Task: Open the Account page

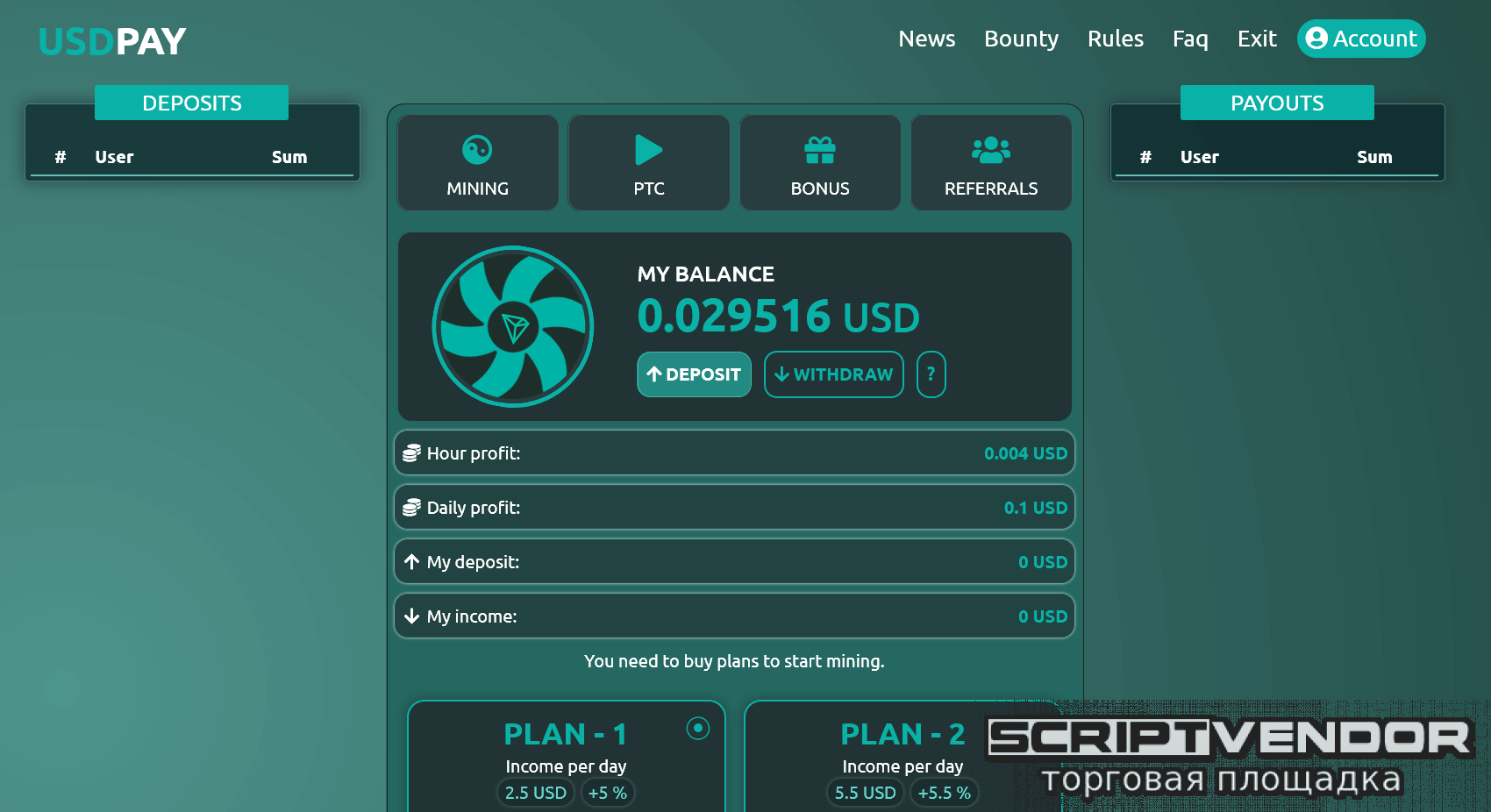Action: tap(1361, 39)
